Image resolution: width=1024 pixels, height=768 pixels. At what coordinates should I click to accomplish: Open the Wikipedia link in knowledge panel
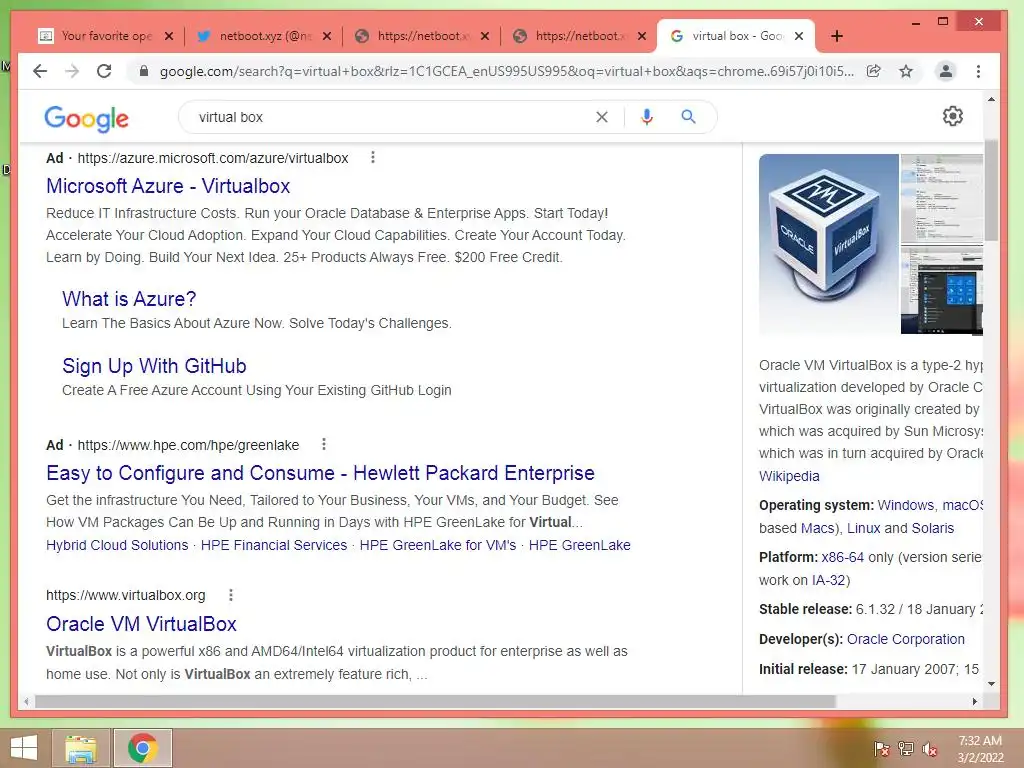[789, 476]
